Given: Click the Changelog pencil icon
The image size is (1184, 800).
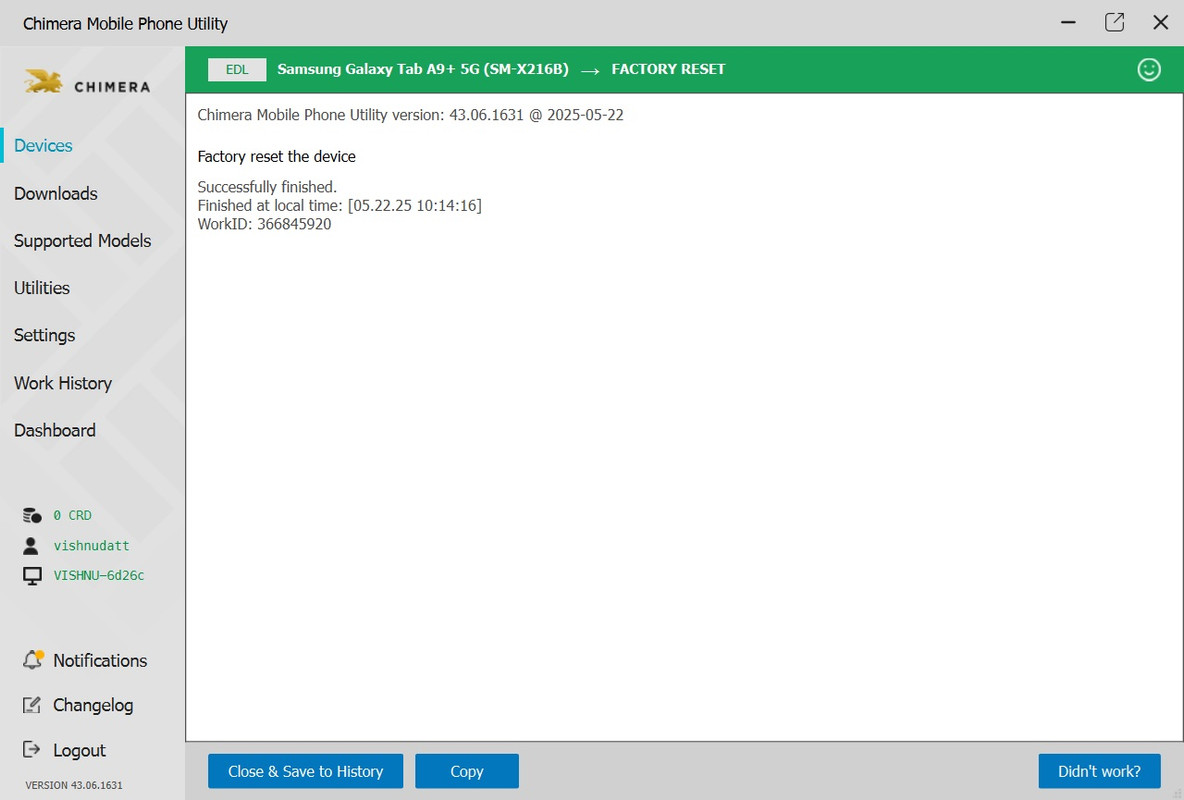Looking at the screenshot, I should click(x=32, y=705).
